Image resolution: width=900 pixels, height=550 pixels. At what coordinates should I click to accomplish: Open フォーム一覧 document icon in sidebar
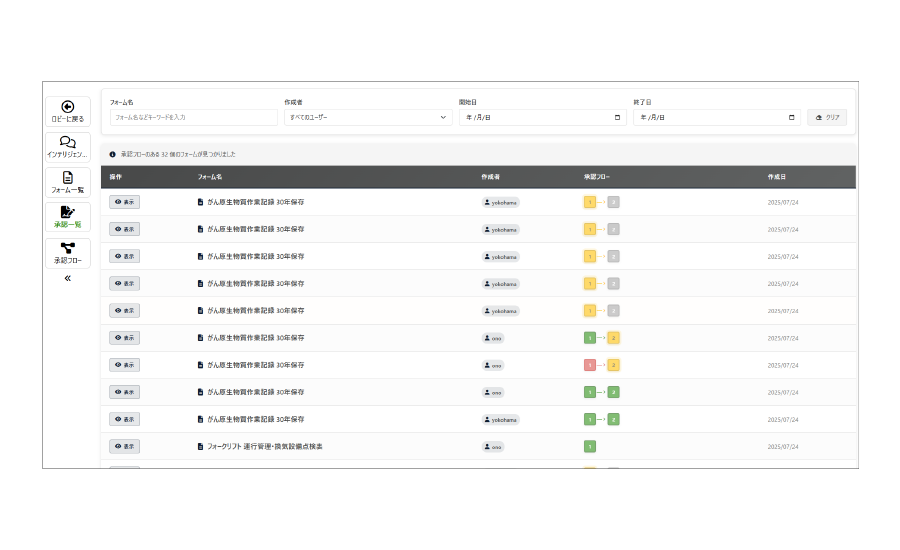[68, 177]
